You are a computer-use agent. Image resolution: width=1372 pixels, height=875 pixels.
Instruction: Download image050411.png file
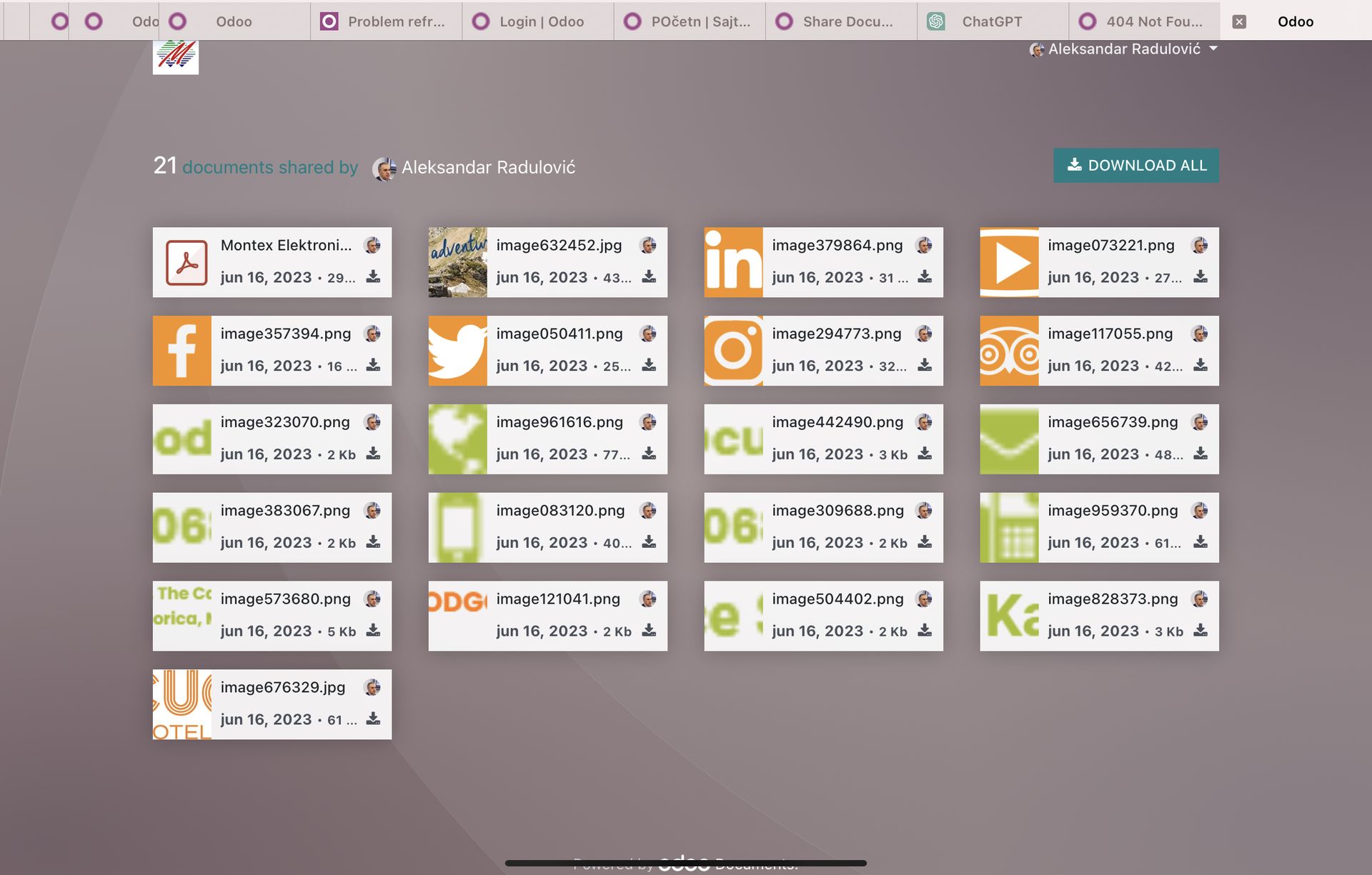[649, 365]
